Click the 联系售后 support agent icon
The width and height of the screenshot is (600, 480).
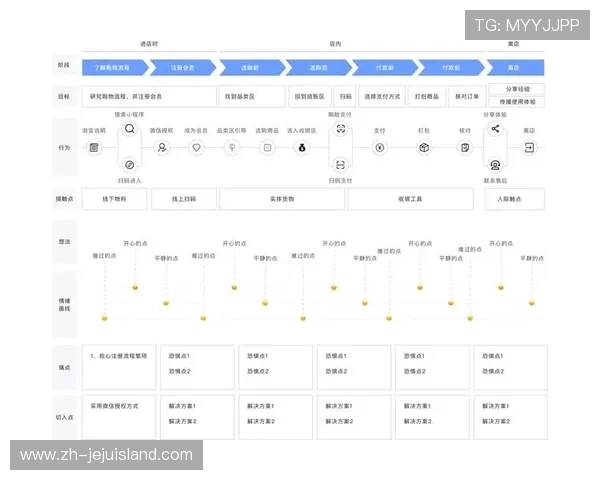(495, 165)
